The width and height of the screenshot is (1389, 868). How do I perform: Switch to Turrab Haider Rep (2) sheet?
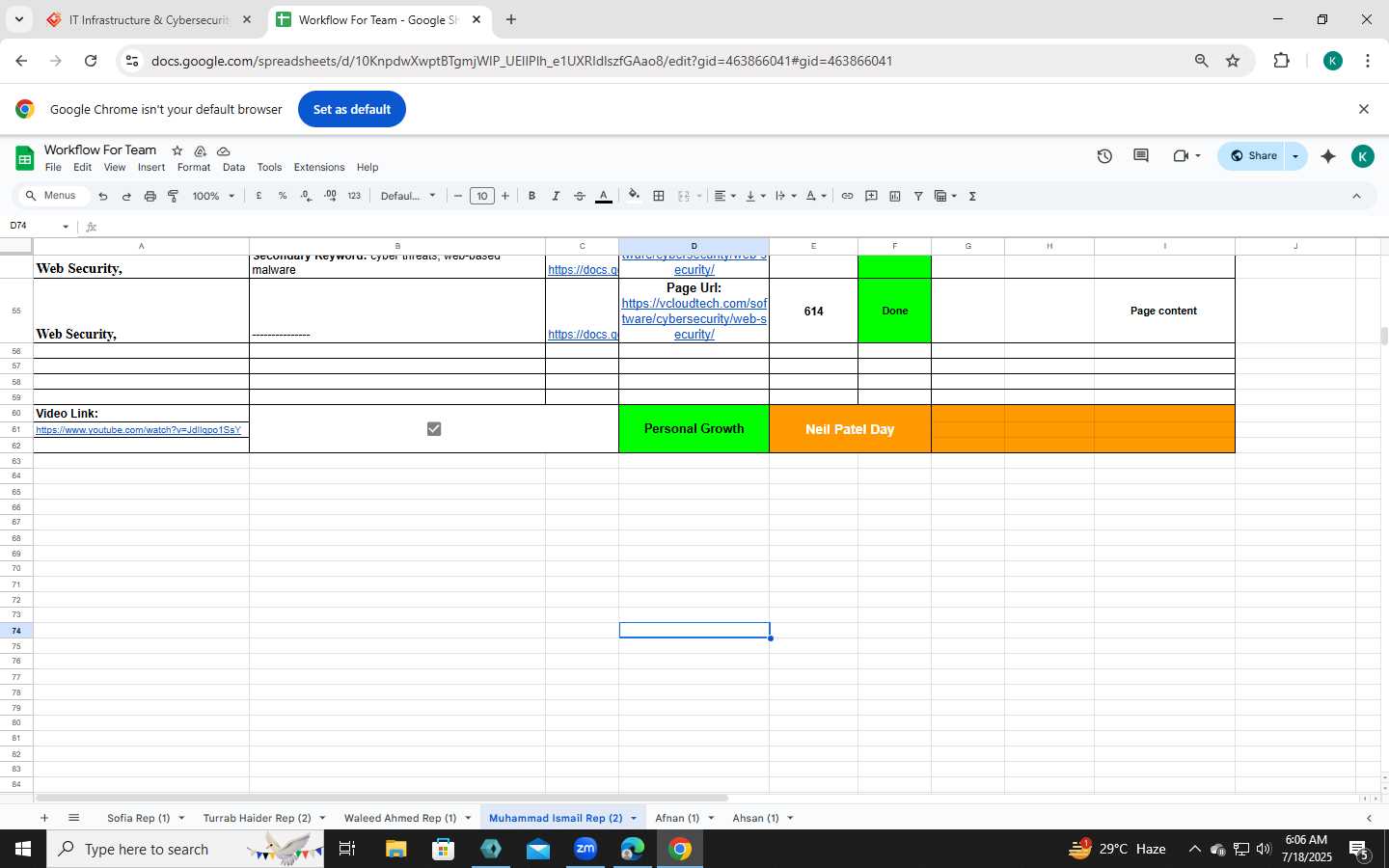(x=257, y=818)
